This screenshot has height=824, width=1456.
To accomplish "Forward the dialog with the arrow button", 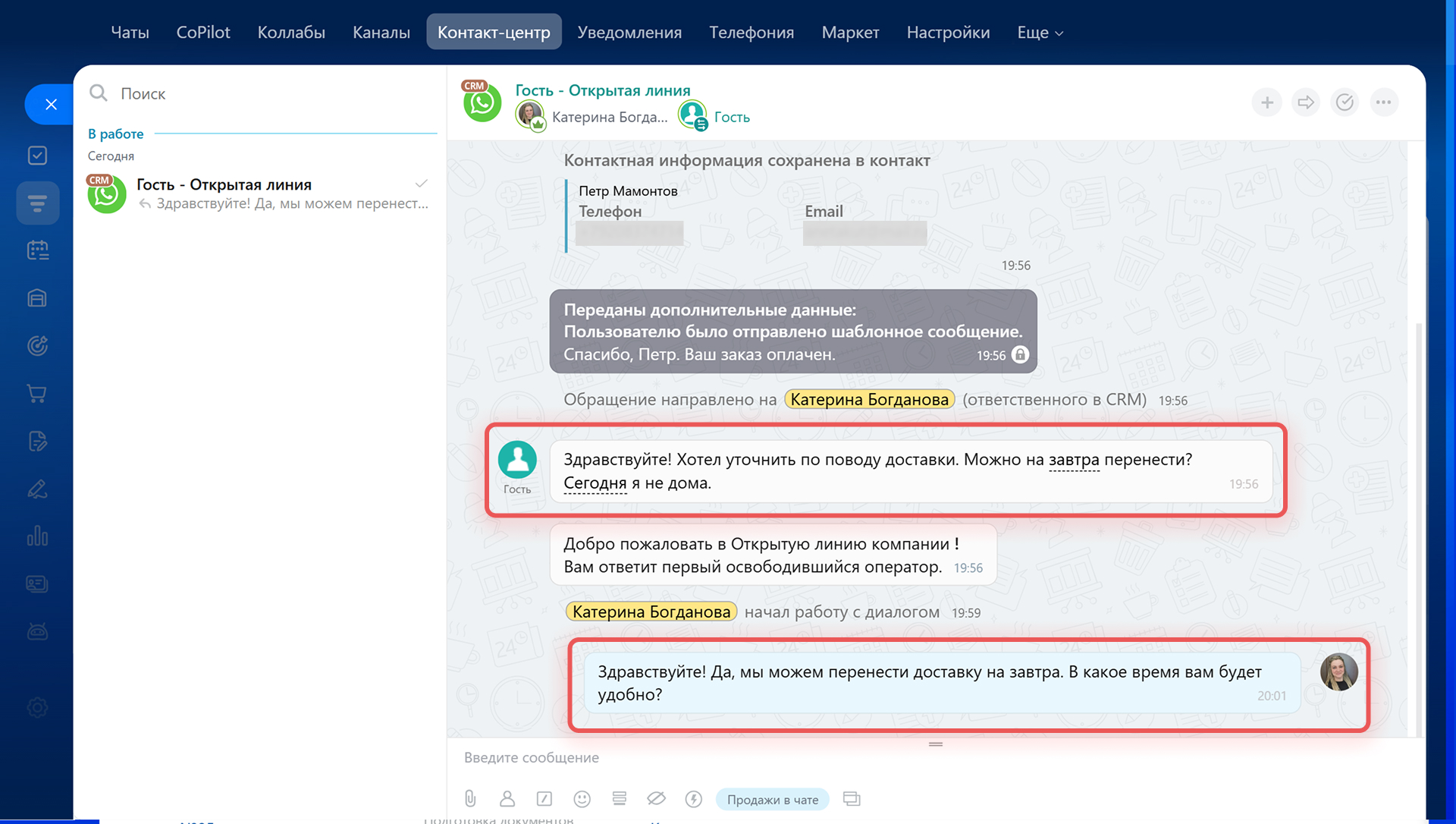I will [x=1305, y=102].
